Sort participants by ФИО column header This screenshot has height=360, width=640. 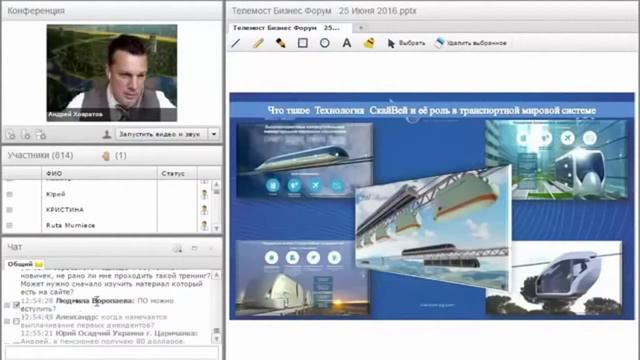point(100,173)
